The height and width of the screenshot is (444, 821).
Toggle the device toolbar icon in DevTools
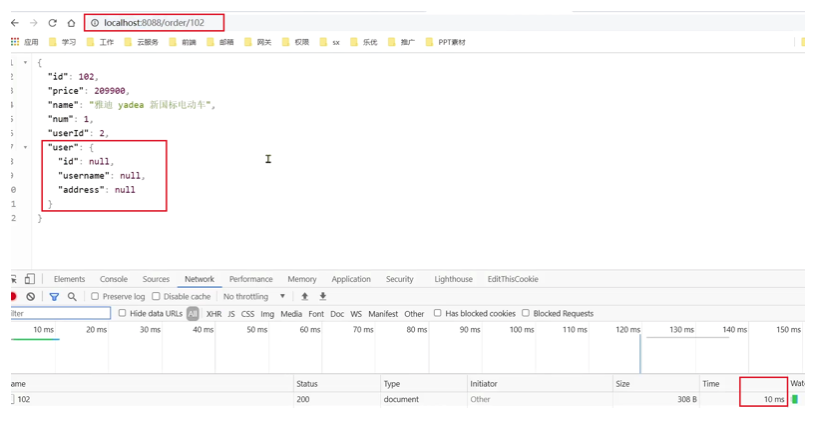tap(30, 279)
